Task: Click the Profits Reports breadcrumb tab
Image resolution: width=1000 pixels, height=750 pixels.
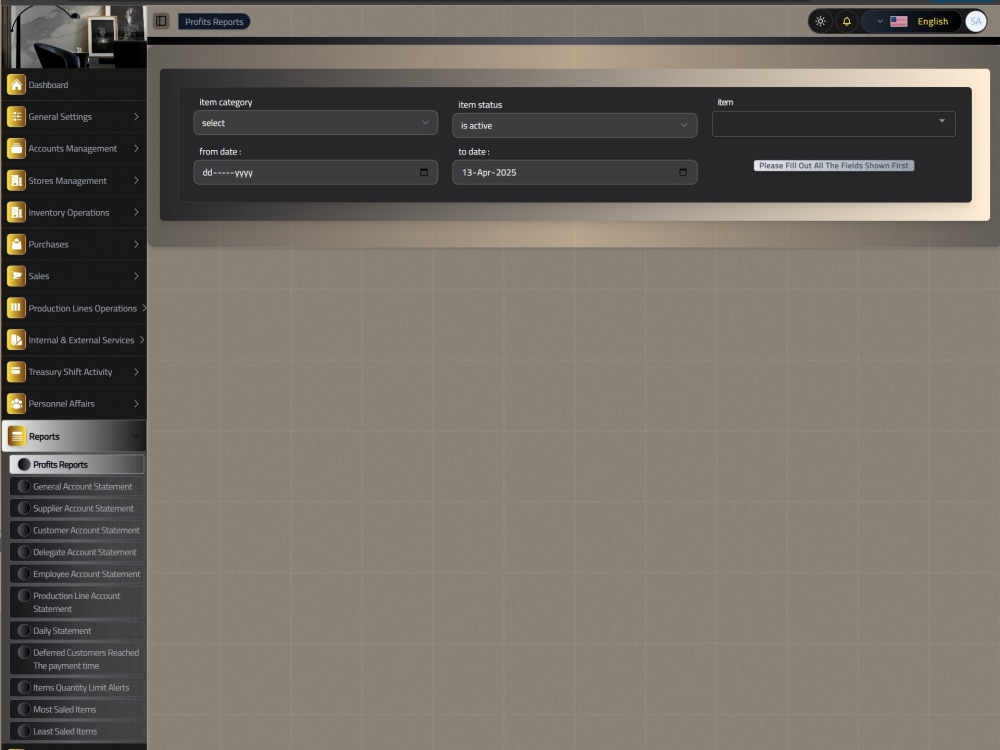Action: [x=214, y=22]
